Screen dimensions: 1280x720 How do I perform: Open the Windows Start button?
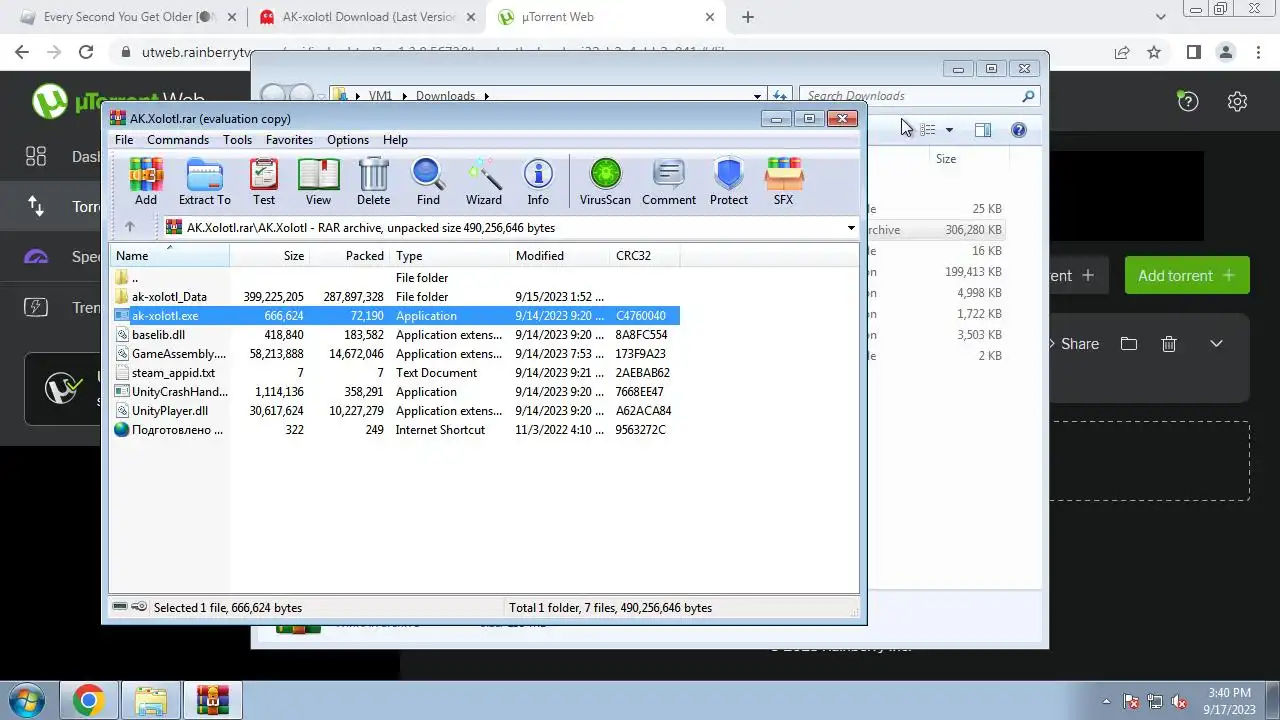(x=25, y=699)
